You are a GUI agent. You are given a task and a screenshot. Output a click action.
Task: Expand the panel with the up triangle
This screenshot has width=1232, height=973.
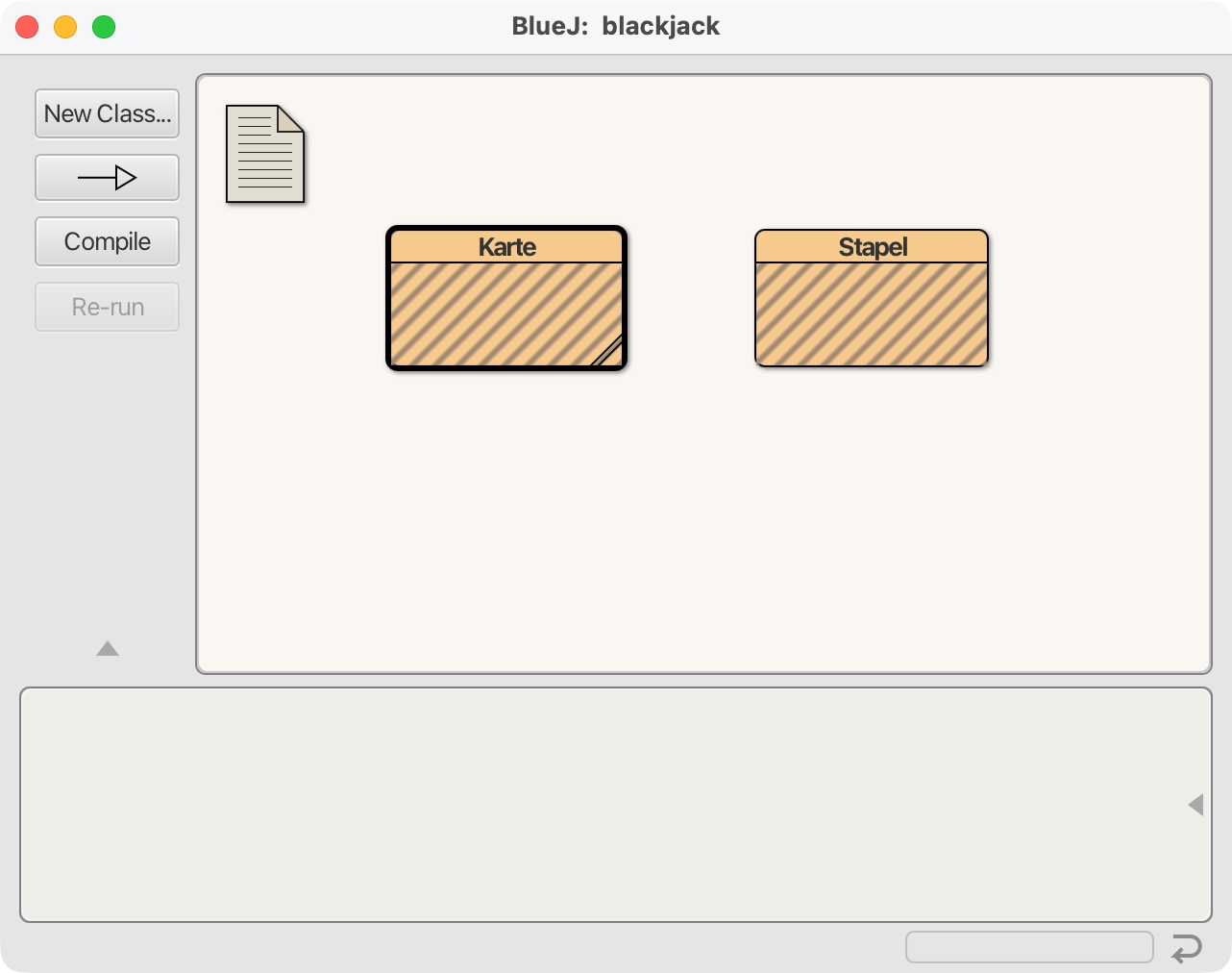pos(108,649)
